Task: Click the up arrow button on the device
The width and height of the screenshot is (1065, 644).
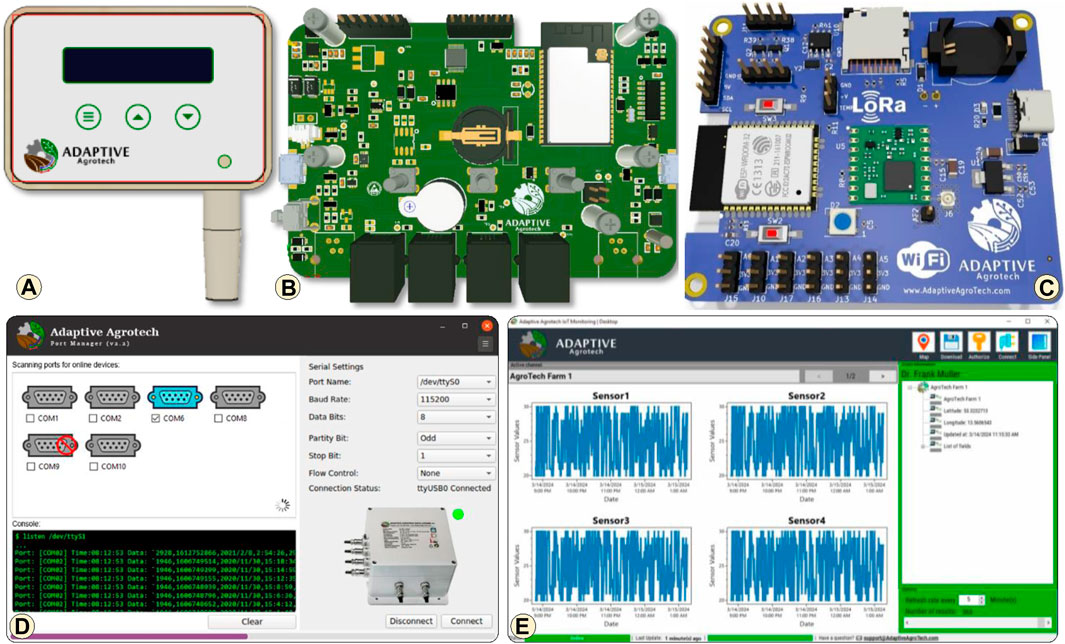Action: [x=138, y=117]
